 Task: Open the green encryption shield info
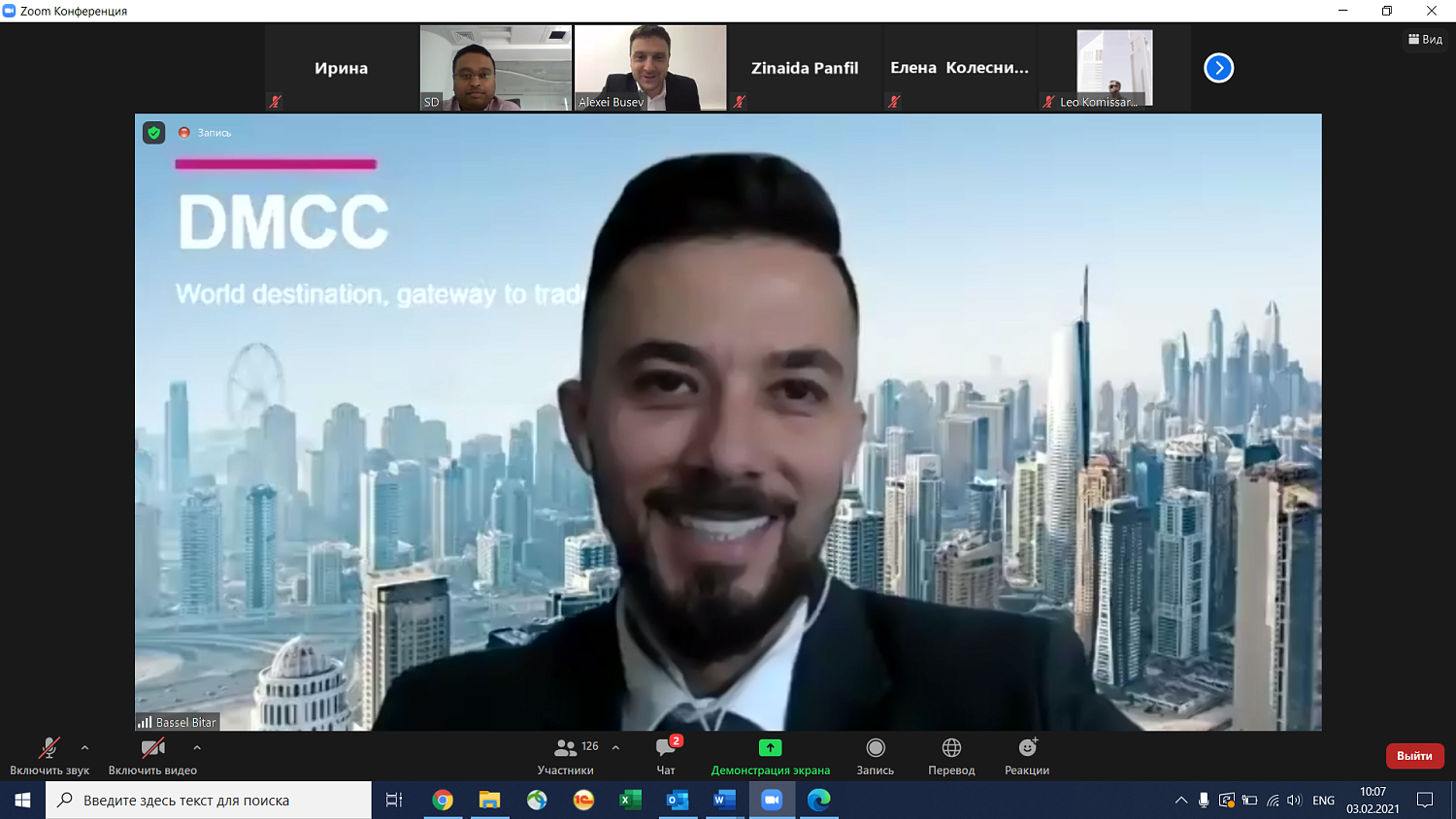[x=154, y=133]
